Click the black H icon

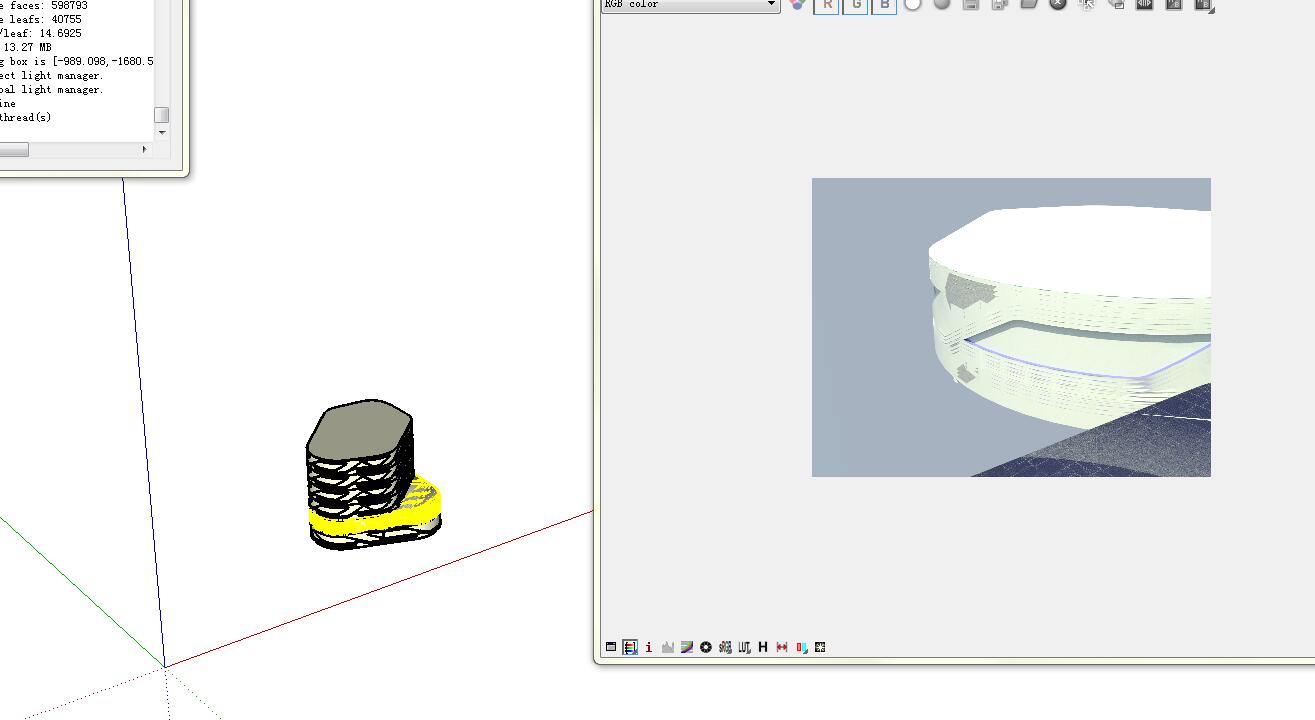[763, 647]
